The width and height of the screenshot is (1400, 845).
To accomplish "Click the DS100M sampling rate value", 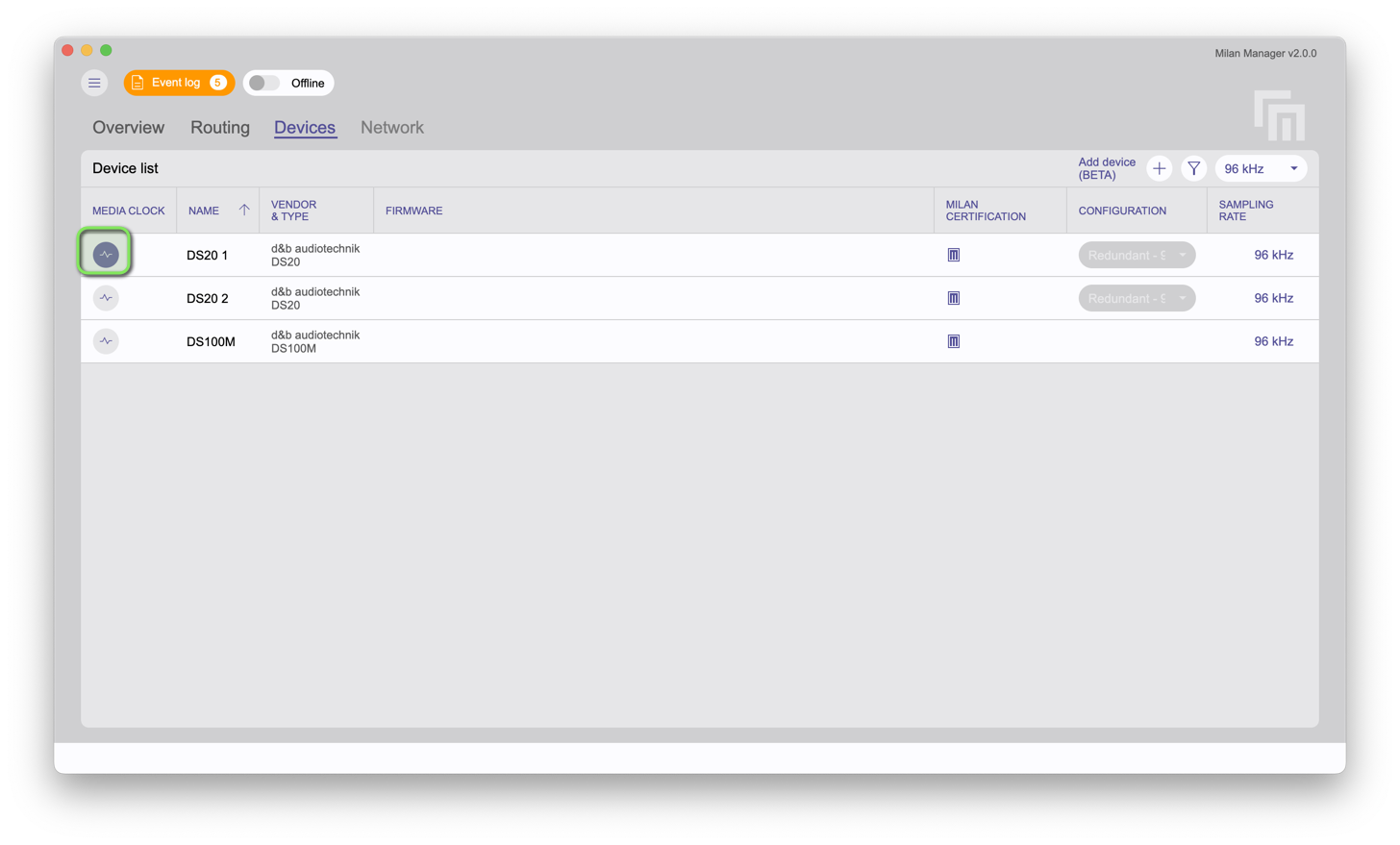I will pos(1273,341).
